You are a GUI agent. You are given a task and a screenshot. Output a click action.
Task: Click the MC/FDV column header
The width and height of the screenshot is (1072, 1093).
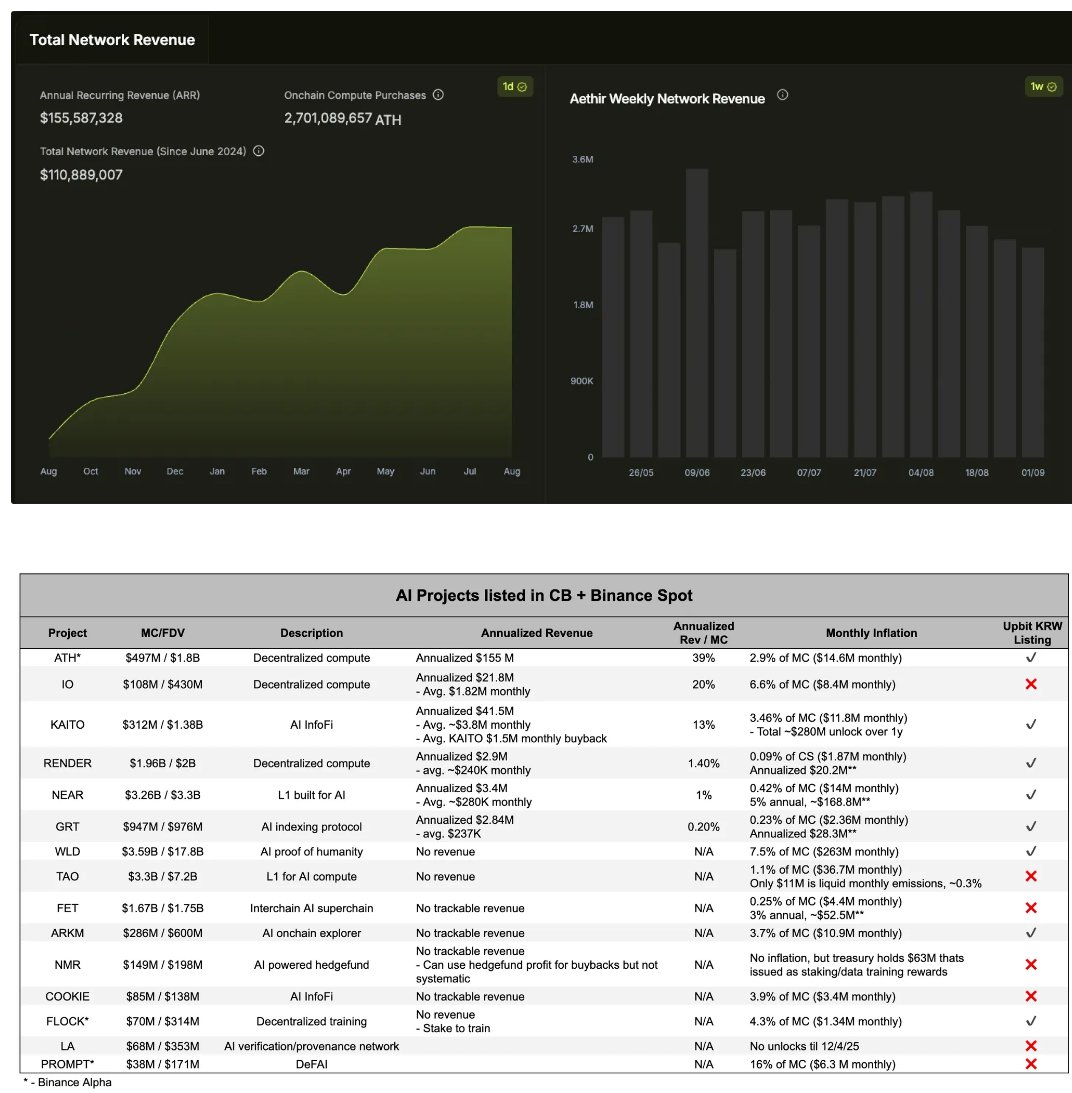pos(162,633)
